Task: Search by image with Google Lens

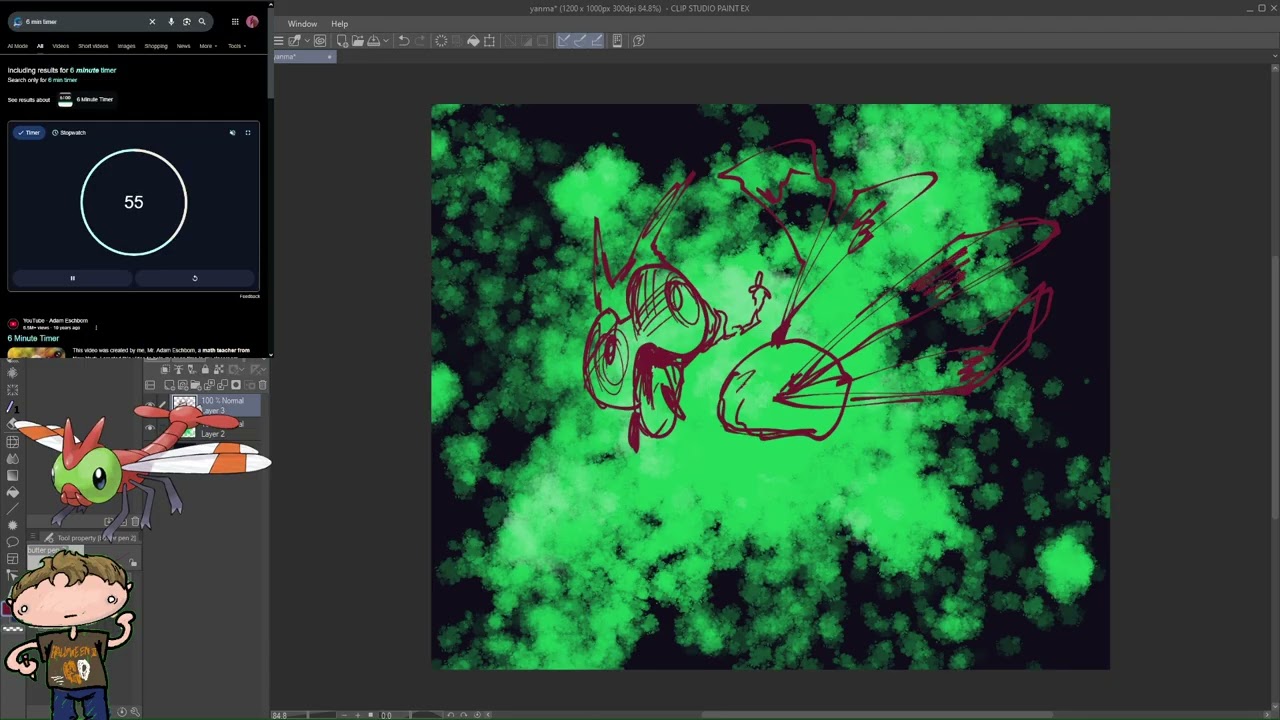Action: [x=186, y=21]
